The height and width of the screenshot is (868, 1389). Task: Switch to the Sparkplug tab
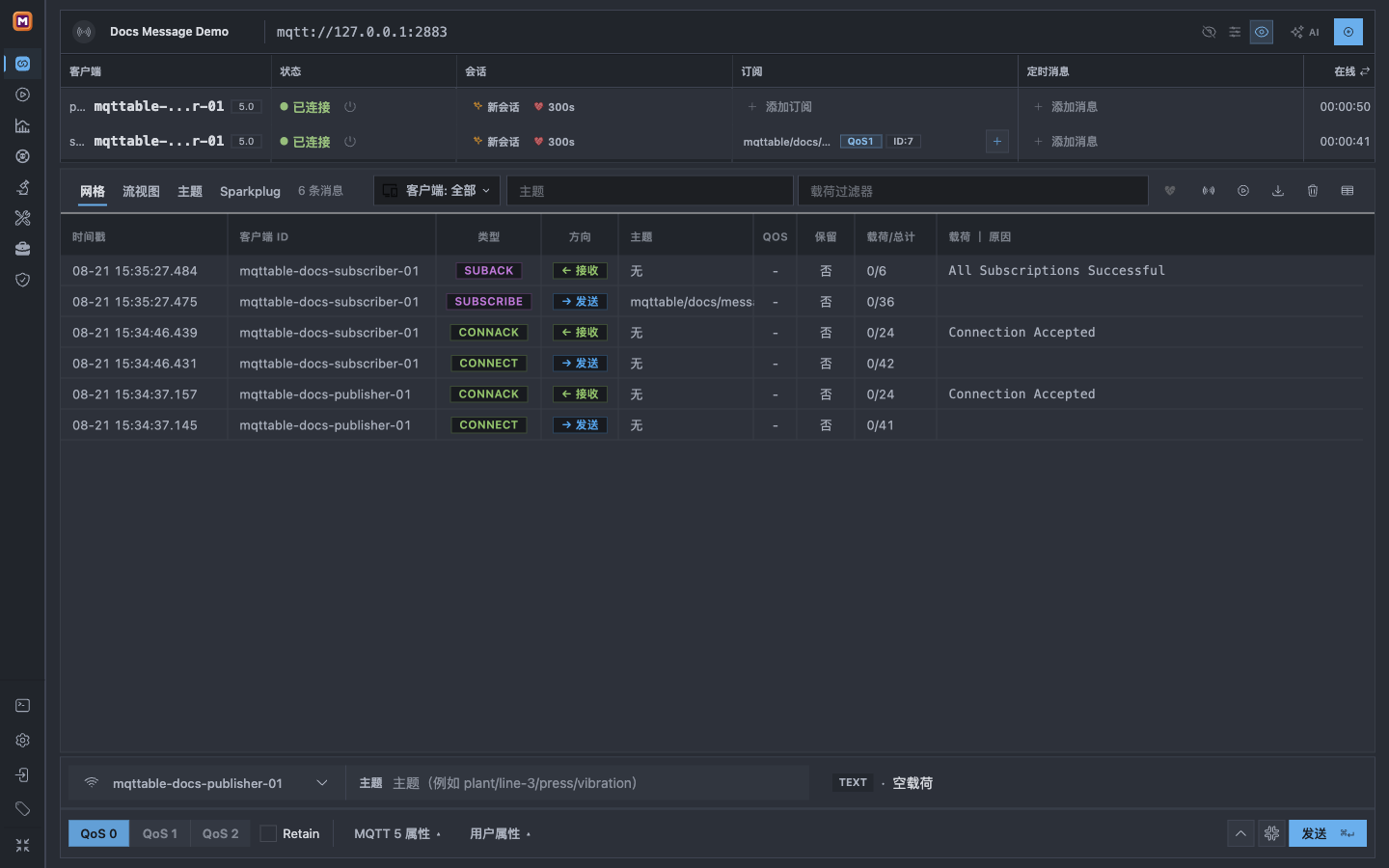click(250, 191)
